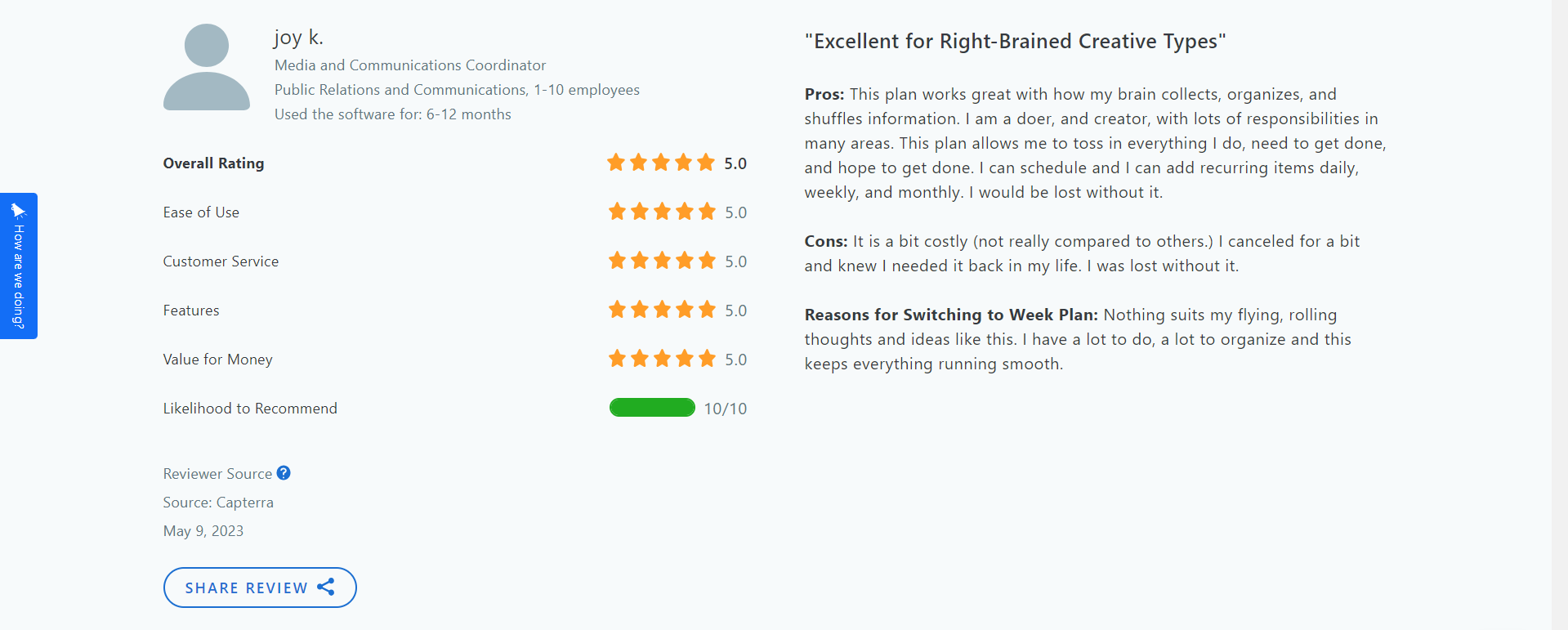Click the fifth star in Overall Rating
Viewport: 1568px width, 630px height.
pos(705,163)
